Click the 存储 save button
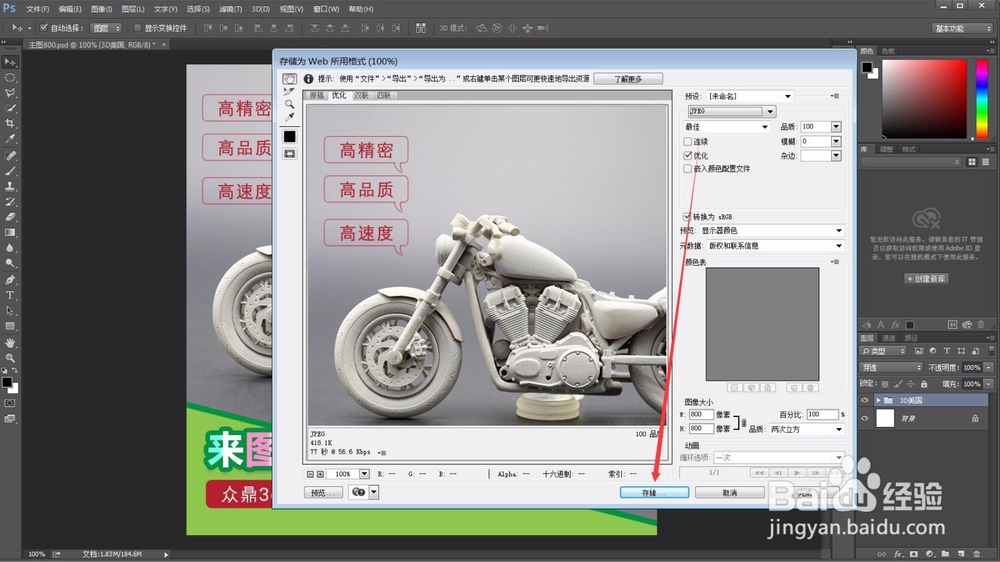The image size is (1000, 562). [654, 493]
